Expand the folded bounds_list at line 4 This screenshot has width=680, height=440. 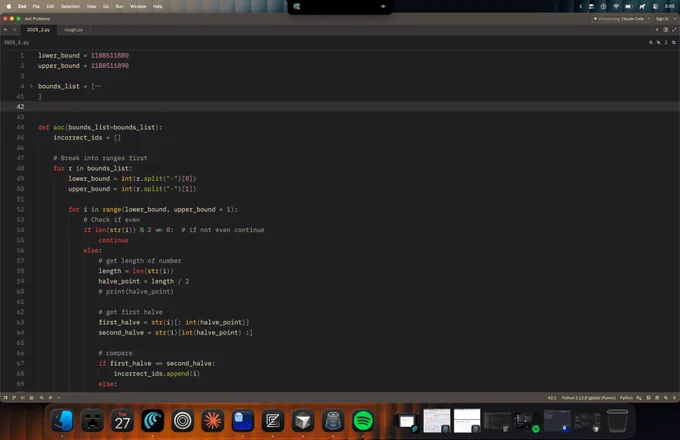pyautogui.click(x=31, y=86)
